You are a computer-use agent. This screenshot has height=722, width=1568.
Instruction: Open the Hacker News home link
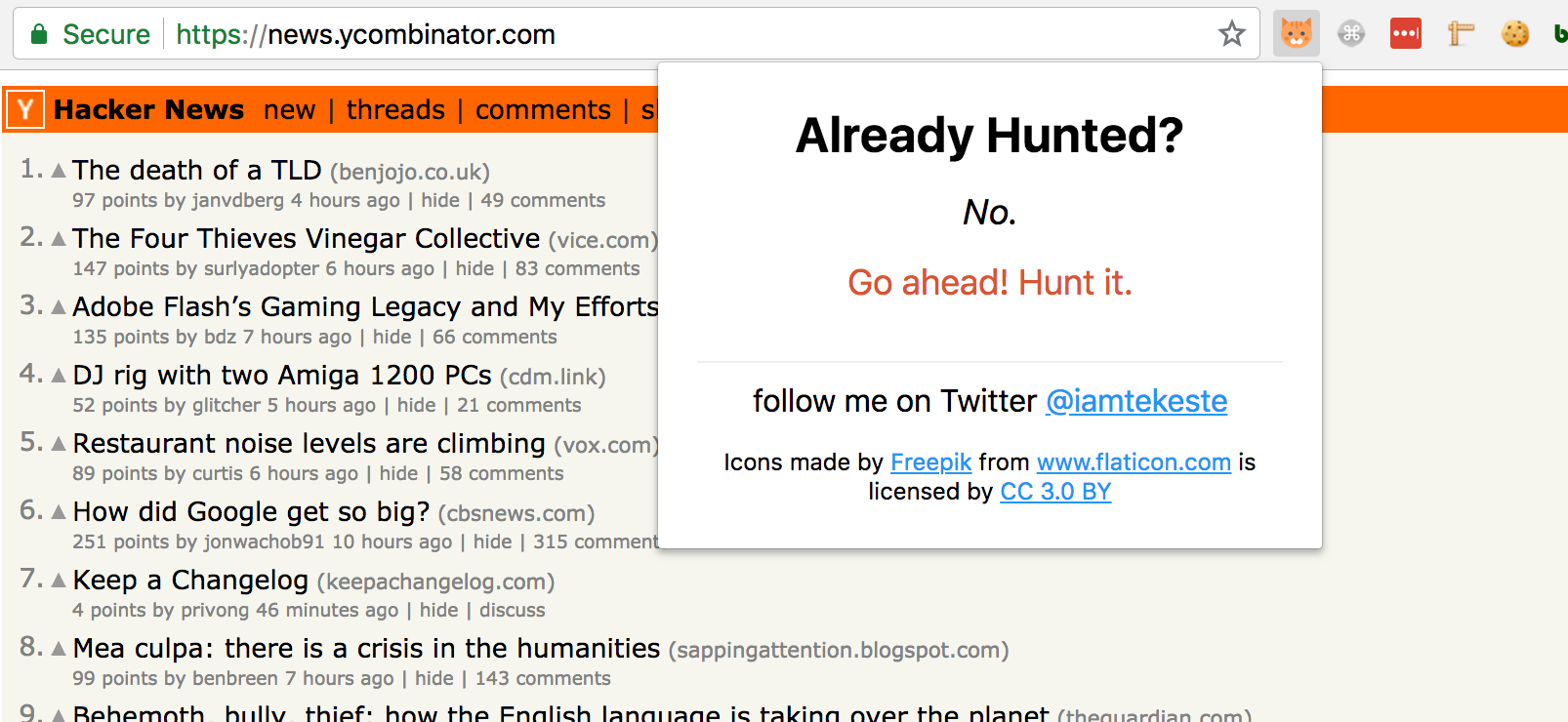point(149,109)
